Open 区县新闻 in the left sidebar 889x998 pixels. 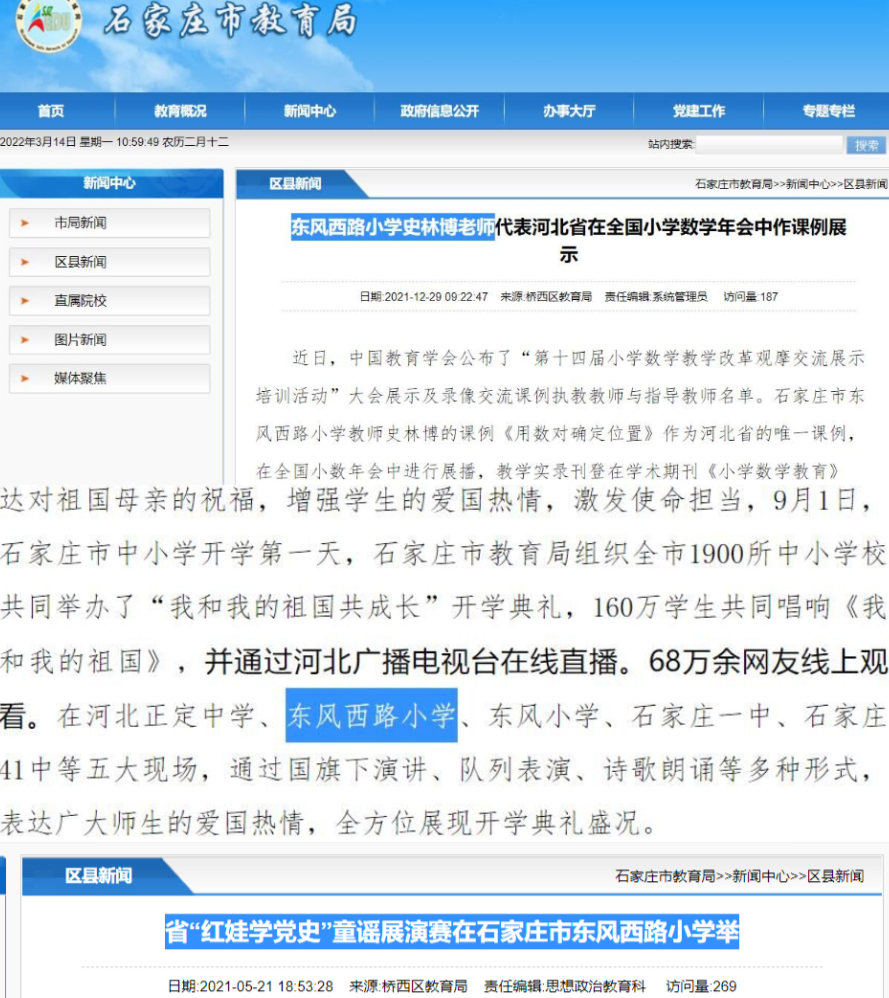109,262
